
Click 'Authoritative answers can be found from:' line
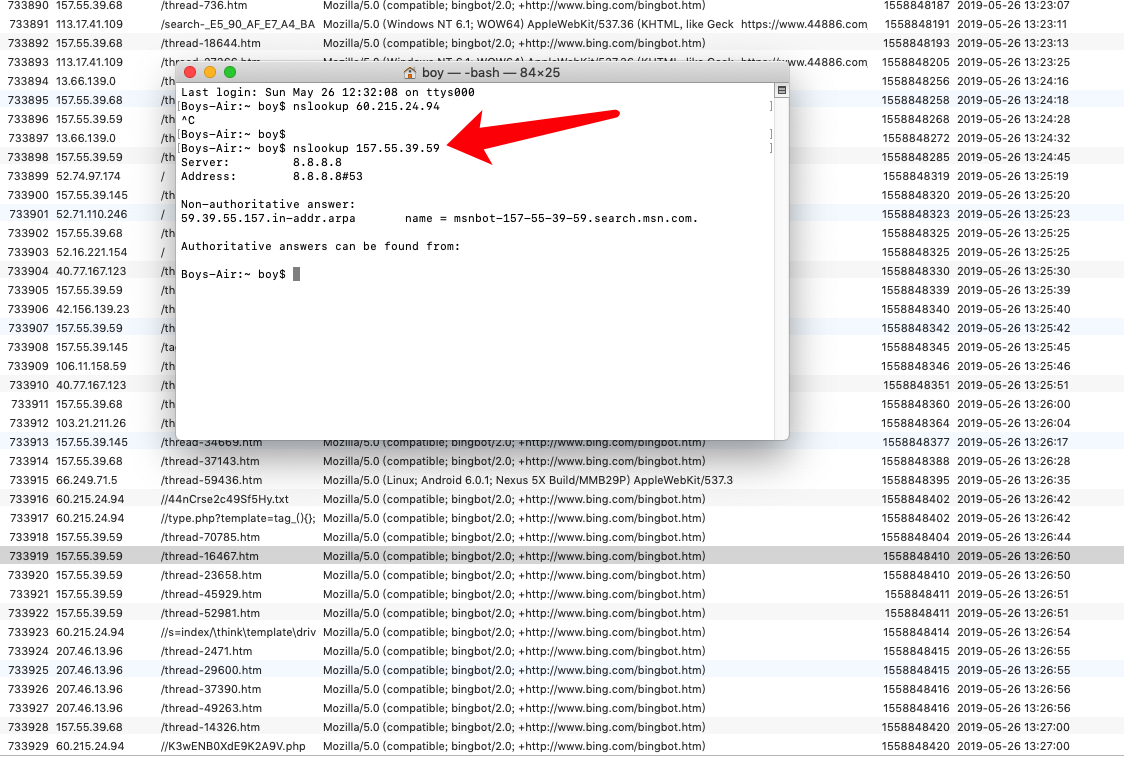pos(320,246)
